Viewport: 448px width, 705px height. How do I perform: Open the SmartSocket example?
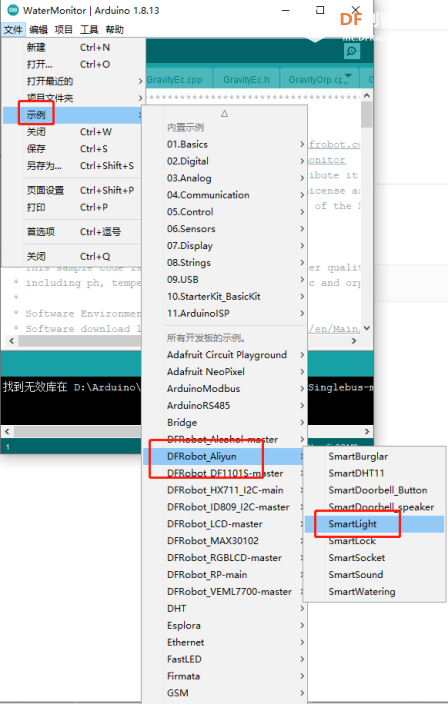click(375, 558)
